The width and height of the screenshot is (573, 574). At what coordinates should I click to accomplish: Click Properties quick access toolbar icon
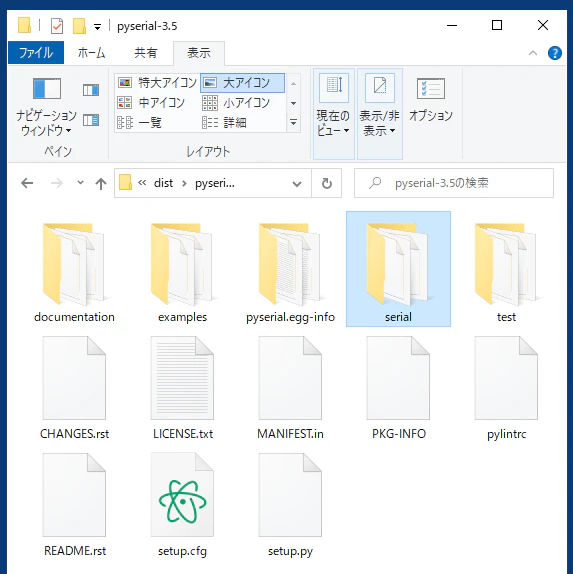click(x=57, y=26)
